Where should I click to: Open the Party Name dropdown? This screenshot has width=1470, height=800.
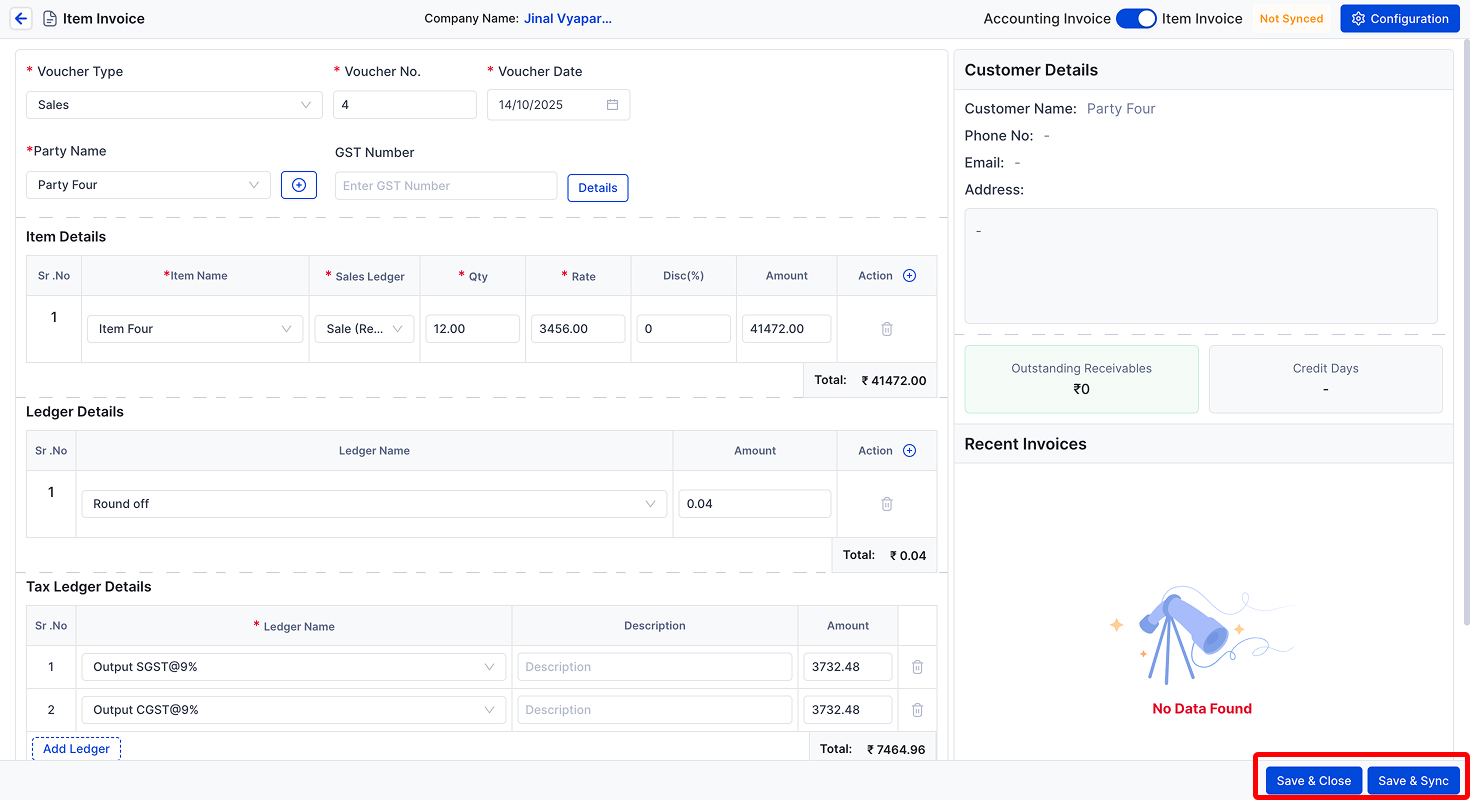pyautogui.click(x=148, y=185)
